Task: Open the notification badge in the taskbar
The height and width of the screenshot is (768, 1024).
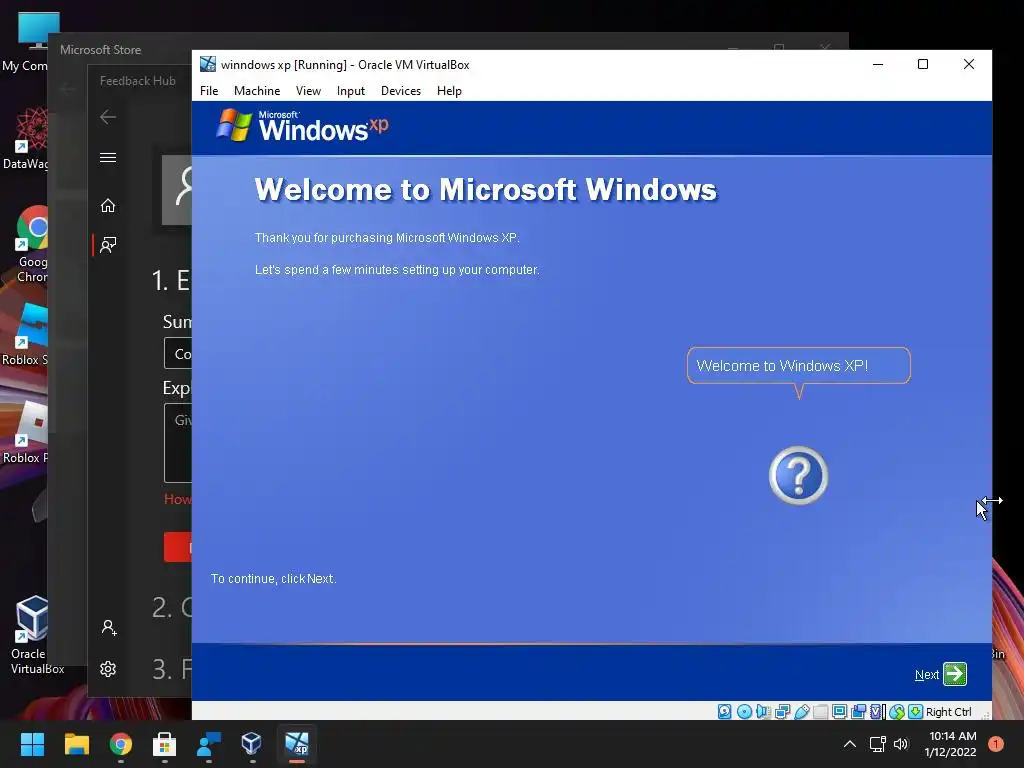Action: pyautogui.click(x=996, y=744)
